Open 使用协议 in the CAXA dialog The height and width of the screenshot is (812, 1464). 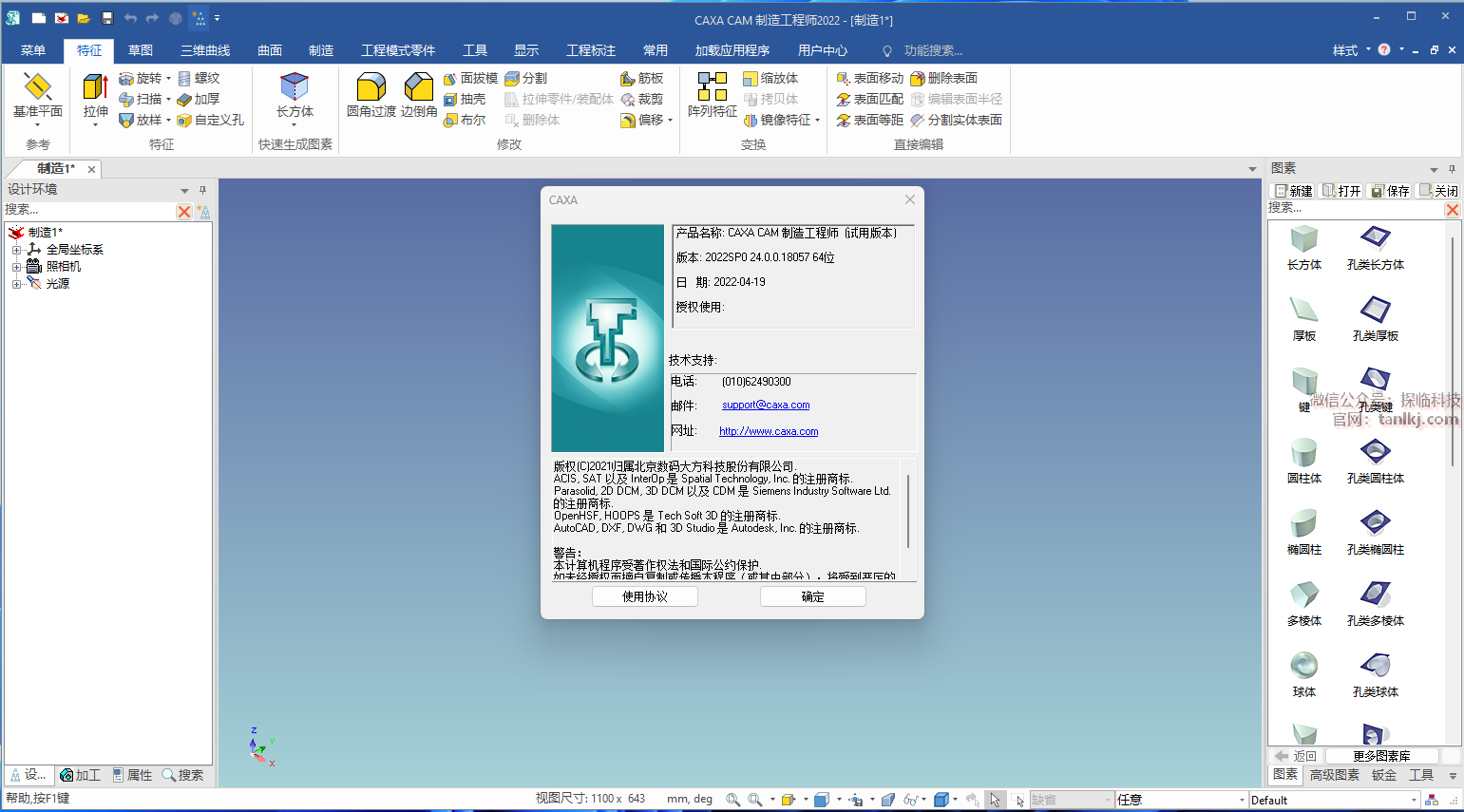tap(645, 596)
